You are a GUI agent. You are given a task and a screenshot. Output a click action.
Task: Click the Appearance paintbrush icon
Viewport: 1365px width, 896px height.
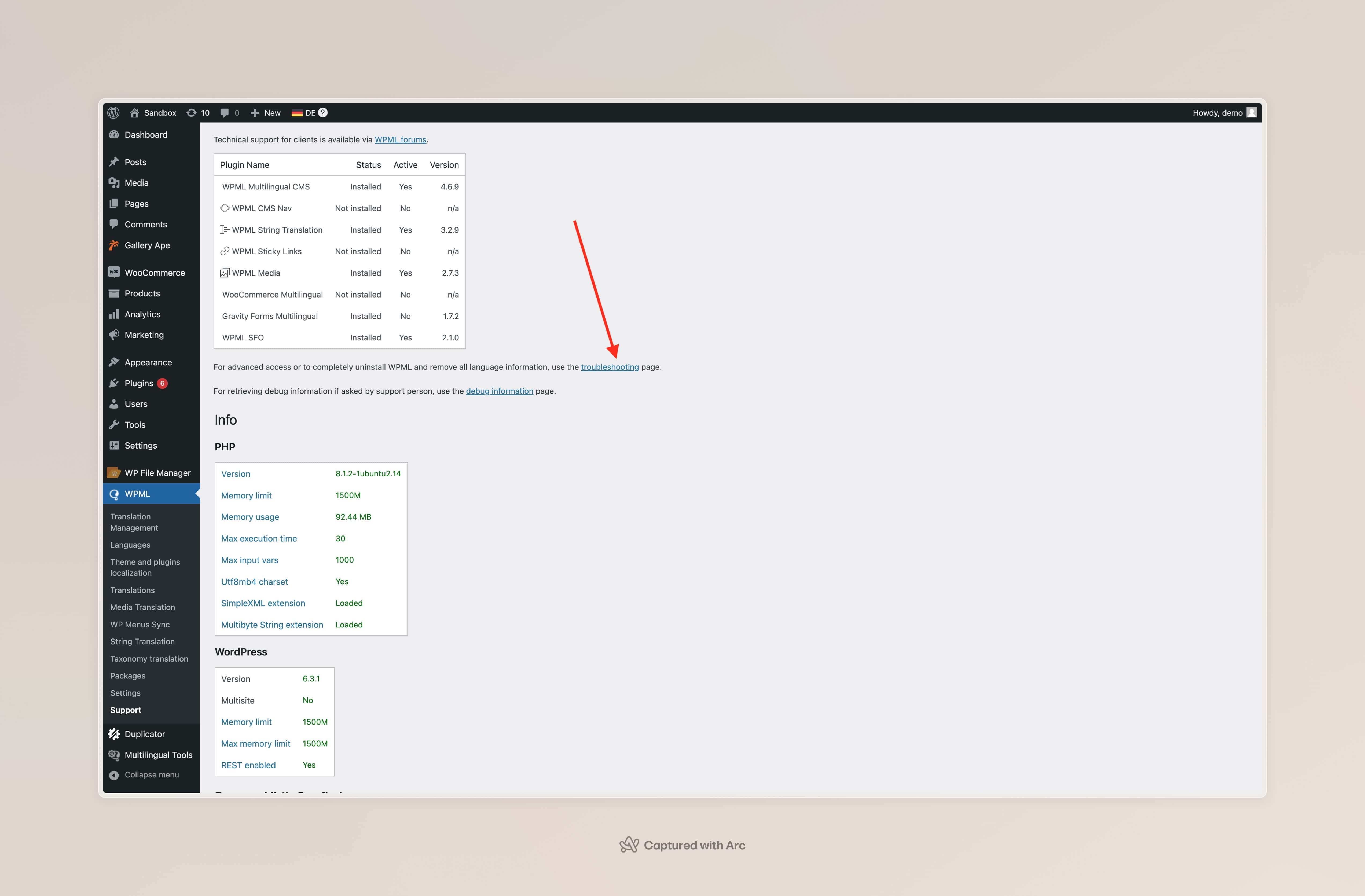[x=113, y=362]
